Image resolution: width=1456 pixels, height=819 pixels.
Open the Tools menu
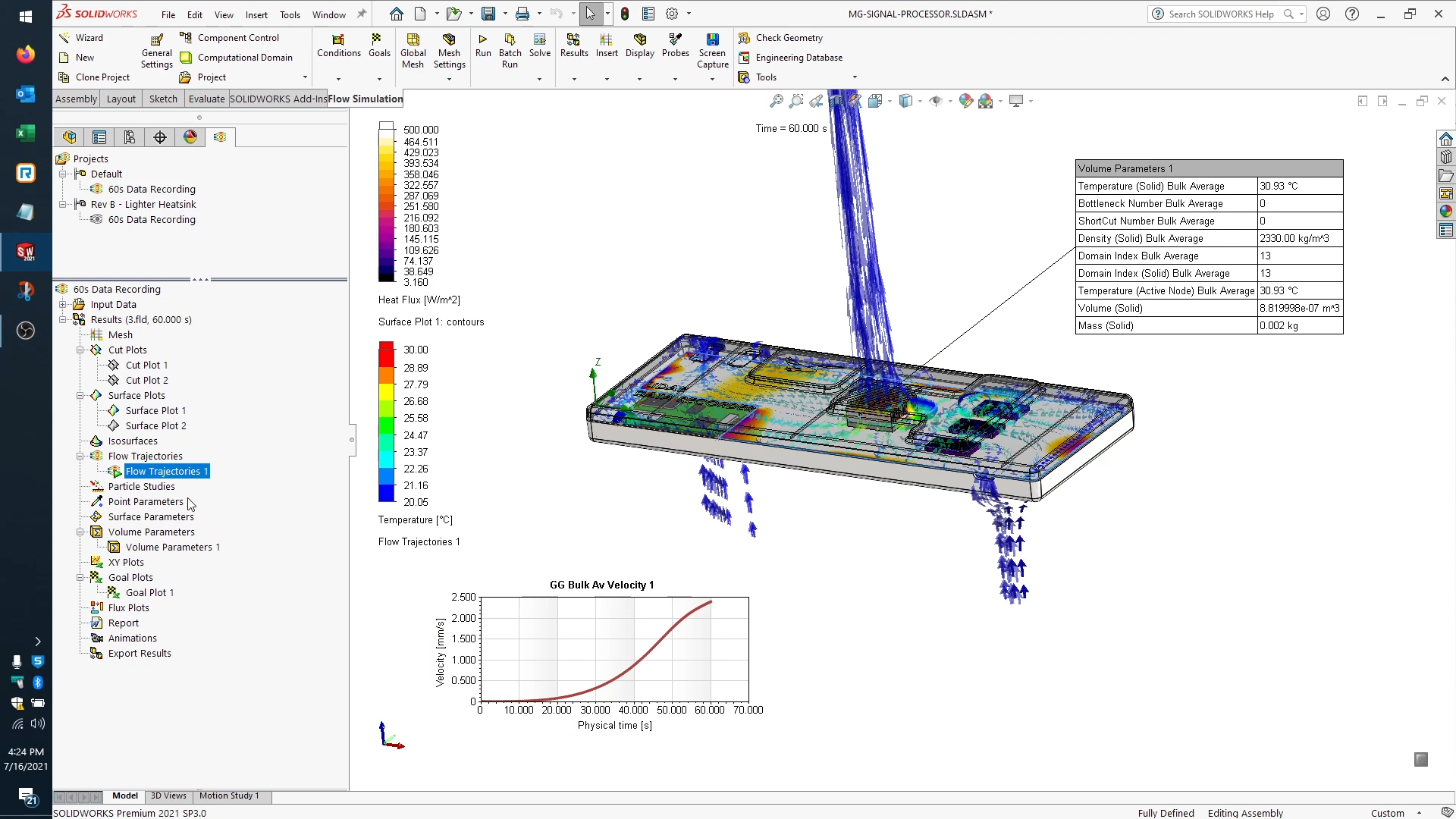pyautogui.click(x=290, y=14)
